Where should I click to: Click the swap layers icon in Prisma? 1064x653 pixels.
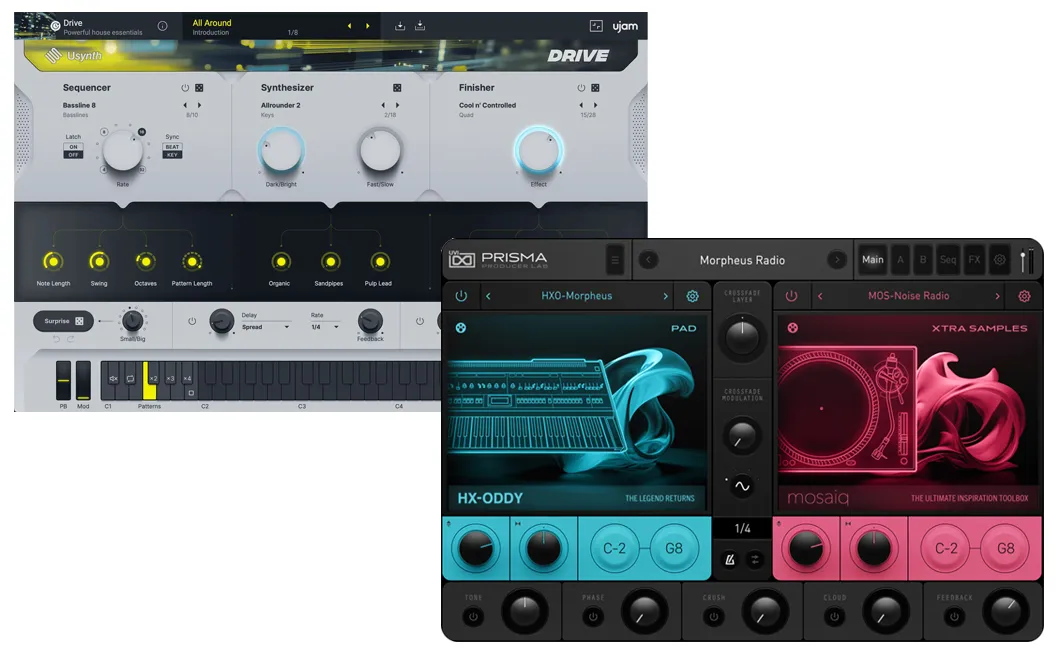[x=755, y=560]
